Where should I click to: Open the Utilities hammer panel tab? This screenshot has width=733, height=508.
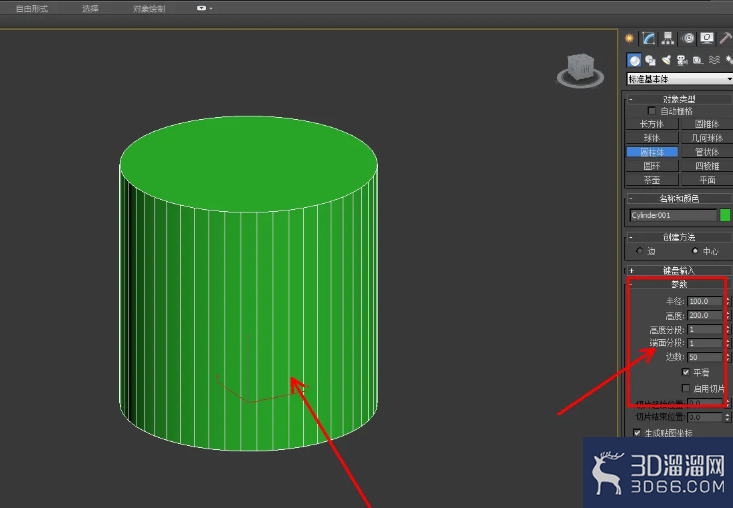726,38
